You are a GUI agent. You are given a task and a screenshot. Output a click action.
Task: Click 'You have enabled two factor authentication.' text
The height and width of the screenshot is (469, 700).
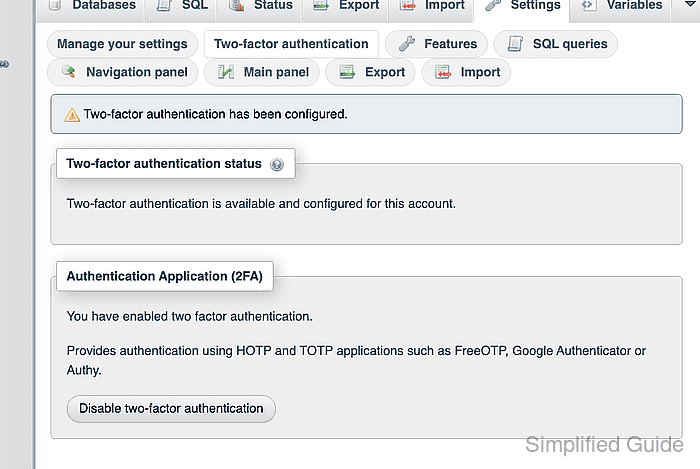tap(189, 316)
